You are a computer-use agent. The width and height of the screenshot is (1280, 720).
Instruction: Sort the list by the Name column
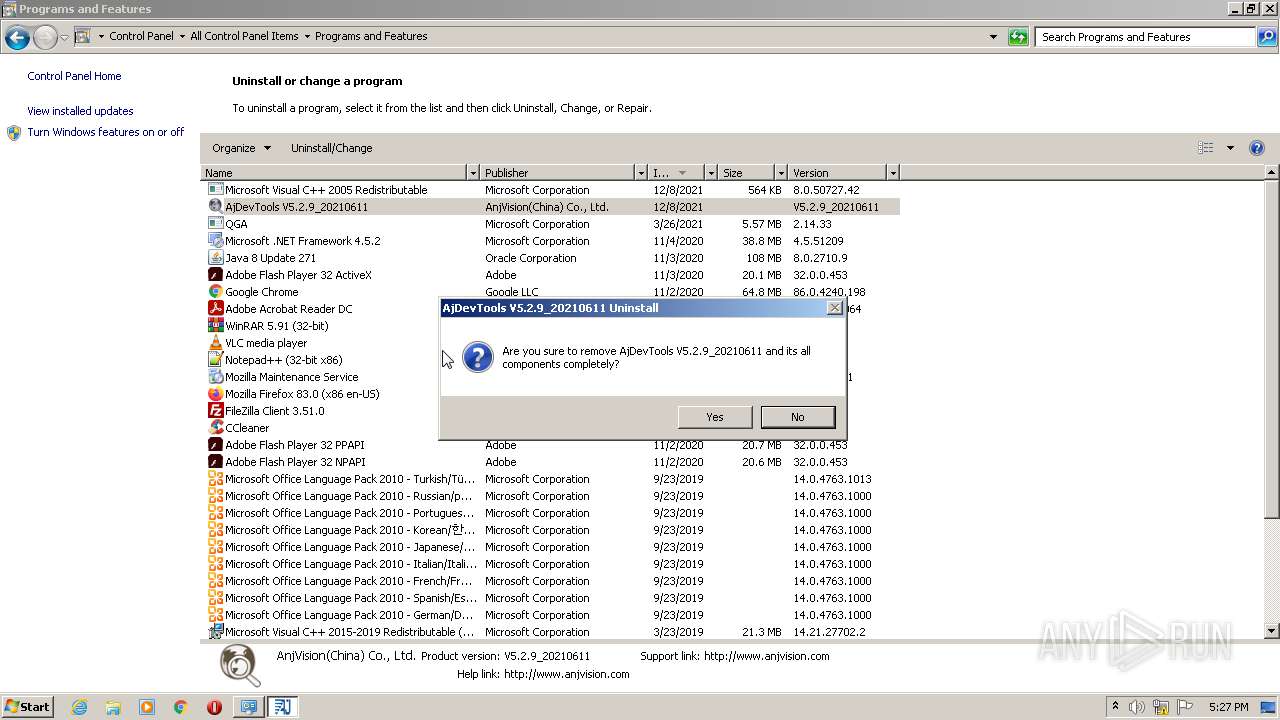point(334,173)
